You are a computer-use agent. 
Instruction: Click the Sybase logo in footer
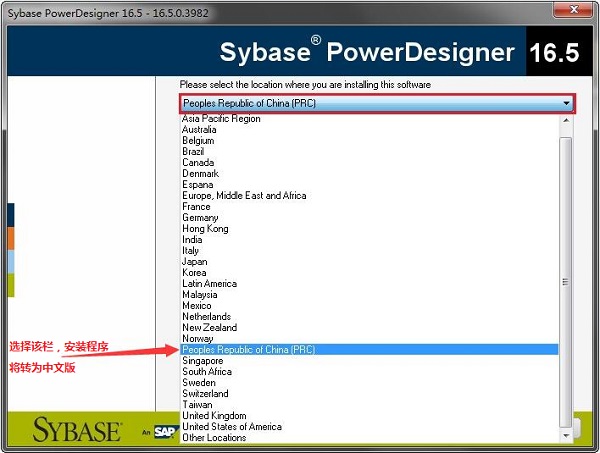pyautogui.click(x=77, y=430)
